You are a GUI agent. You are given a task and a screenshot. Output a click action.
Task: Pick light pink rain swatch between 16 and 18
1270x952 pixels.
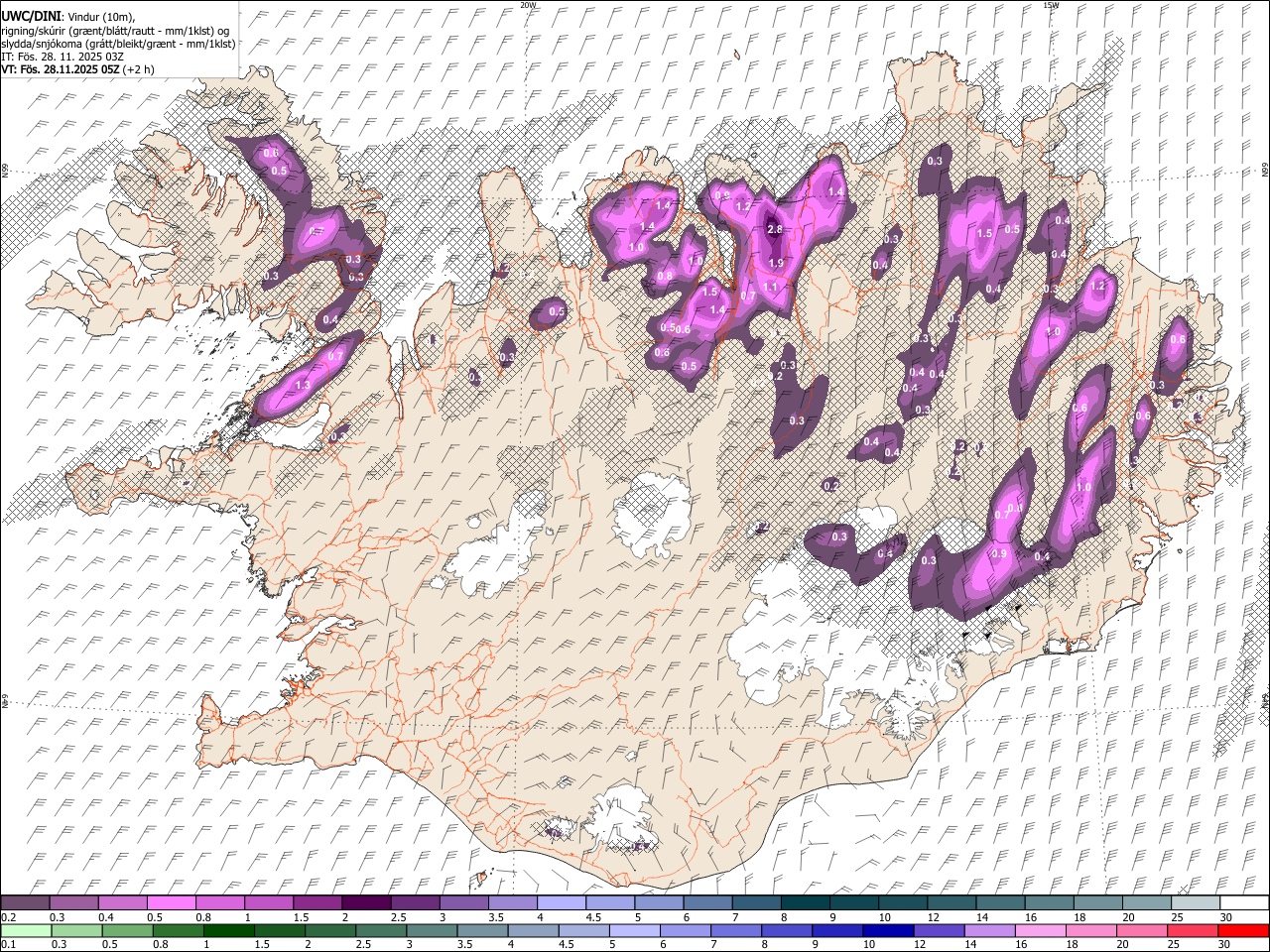(1040, 930)
